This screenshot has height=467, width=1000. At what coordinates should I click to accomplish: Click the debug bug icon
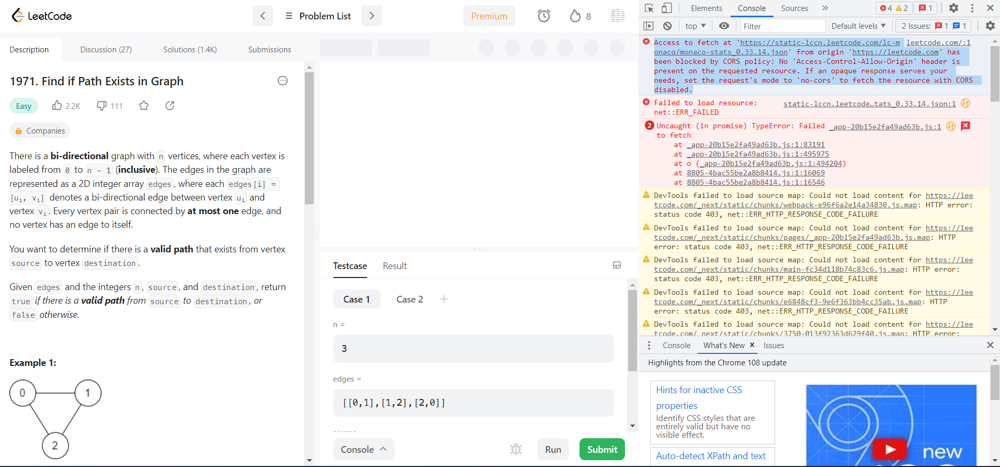pyautogui.click(x=516, y=450)
